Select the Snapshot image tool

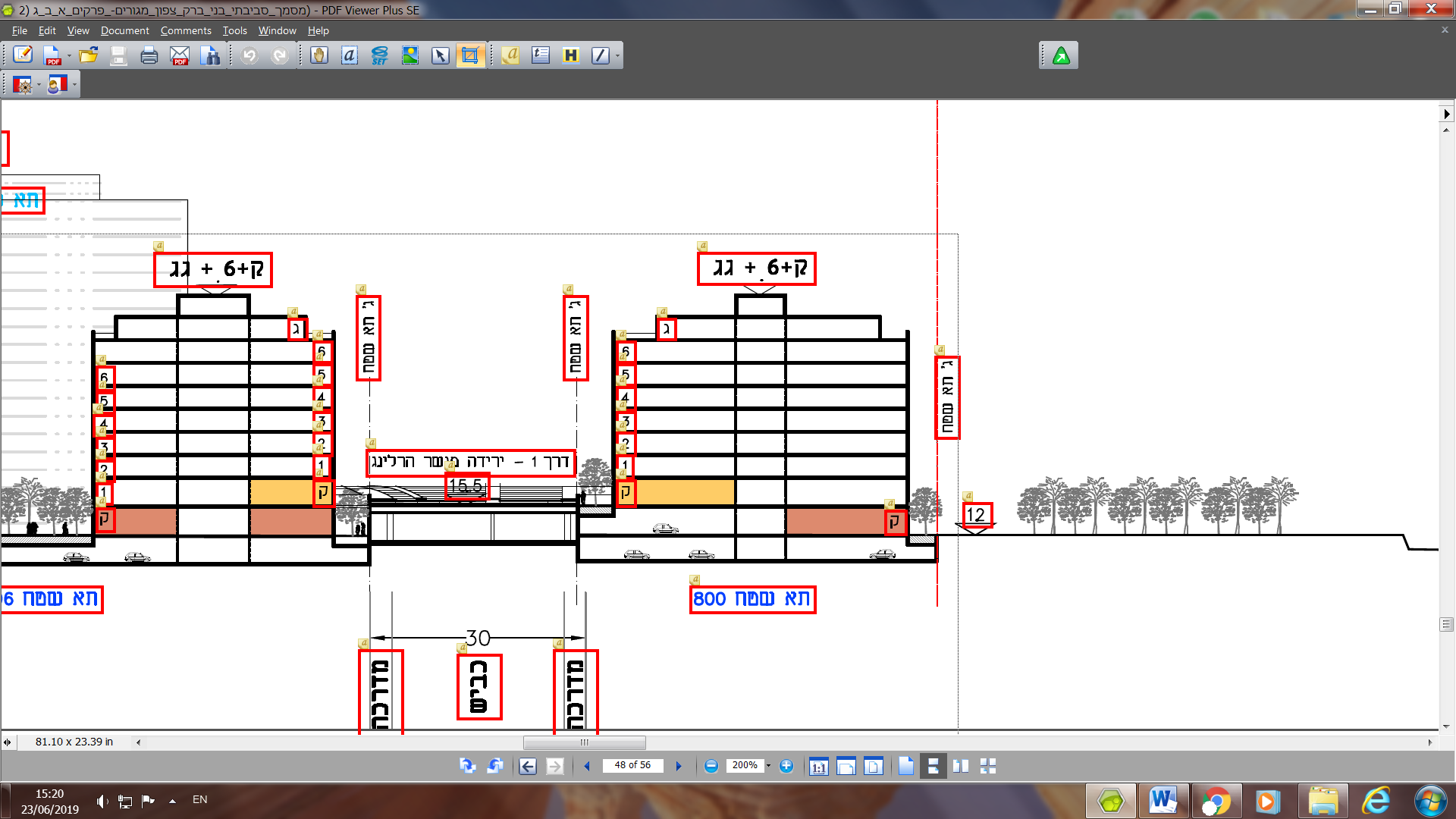coord(410,55)
